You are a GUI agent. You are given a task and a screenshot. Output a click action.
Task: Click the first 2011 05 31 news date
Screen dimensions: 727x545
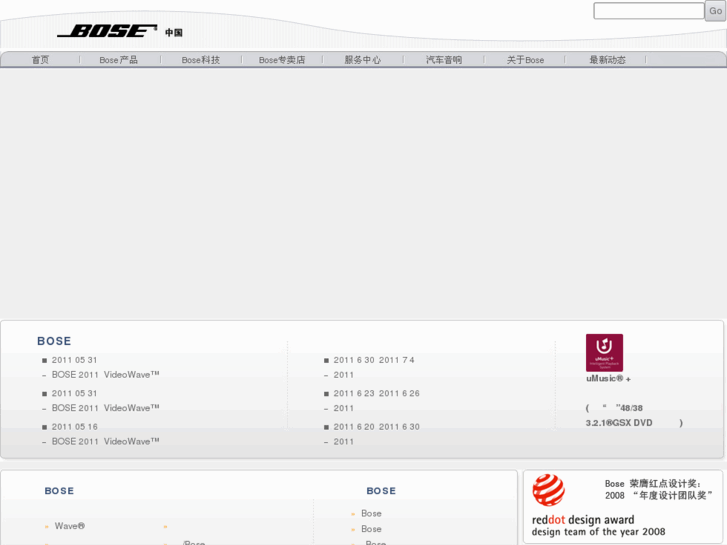74,360
